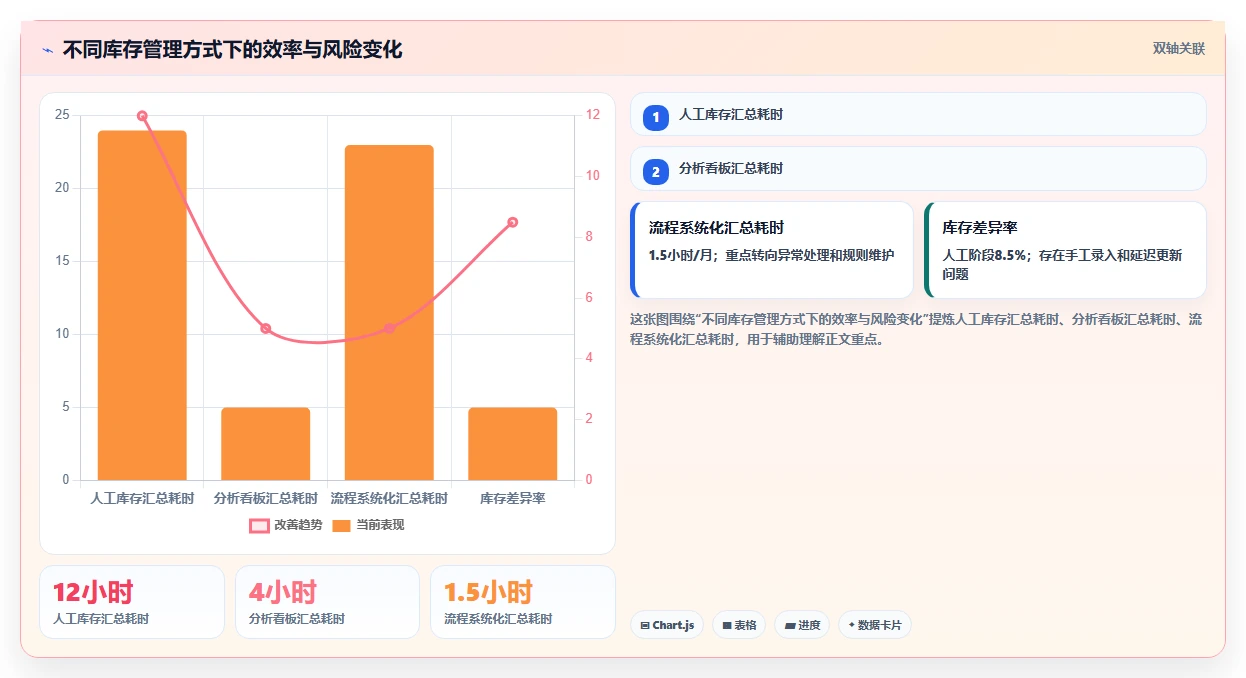
Task: Click the right axis value 12
Action: pyautogui.click(x=593, y=115)
